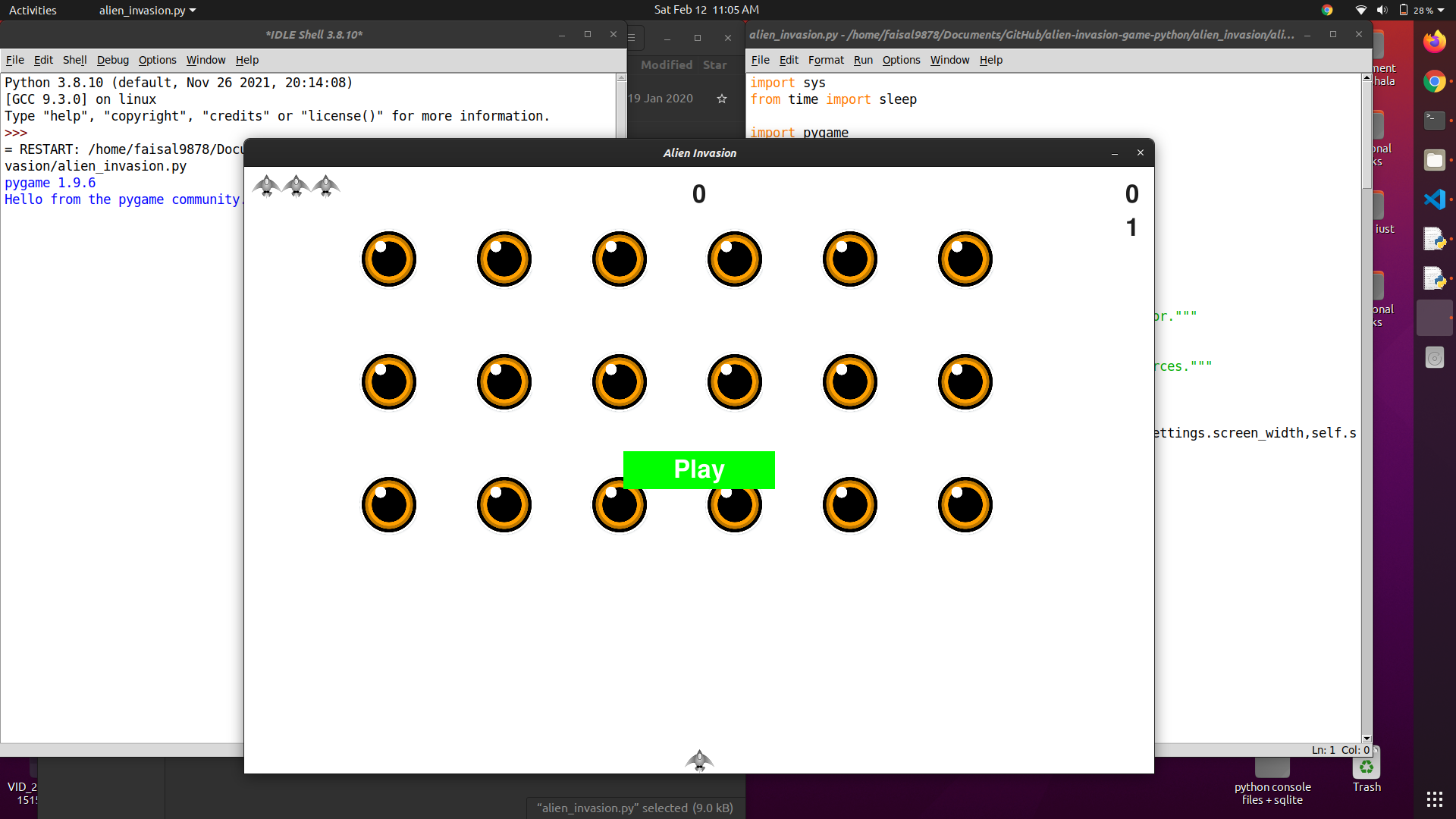
Task: Click the high score 0 at top center
Action: tap(698, 194)
